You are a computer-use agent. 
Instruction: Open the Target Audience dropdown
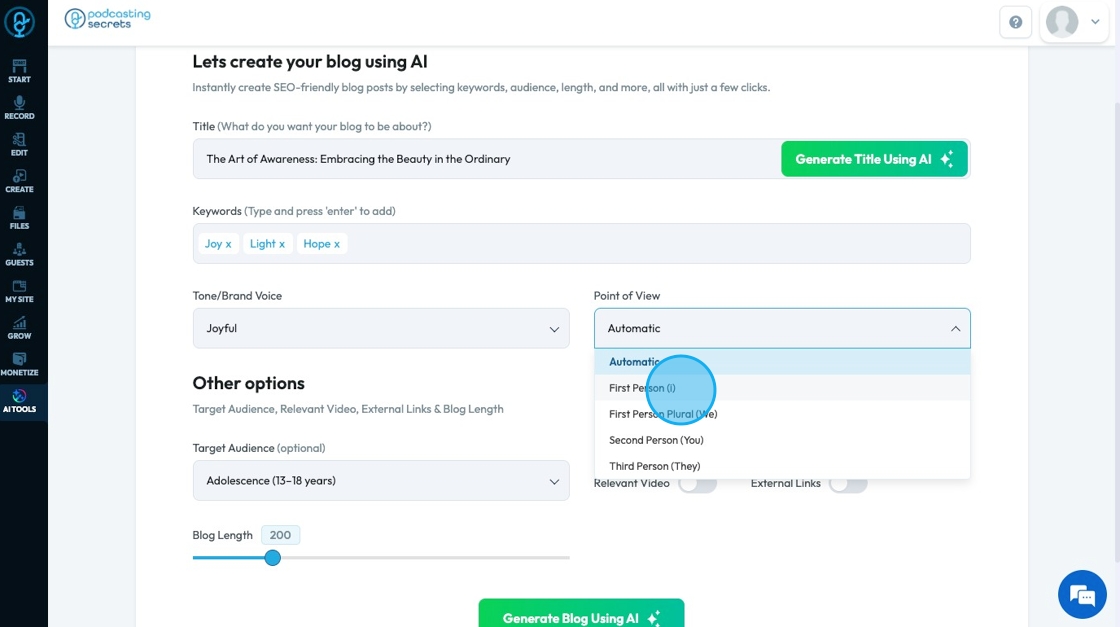[381, 481]
